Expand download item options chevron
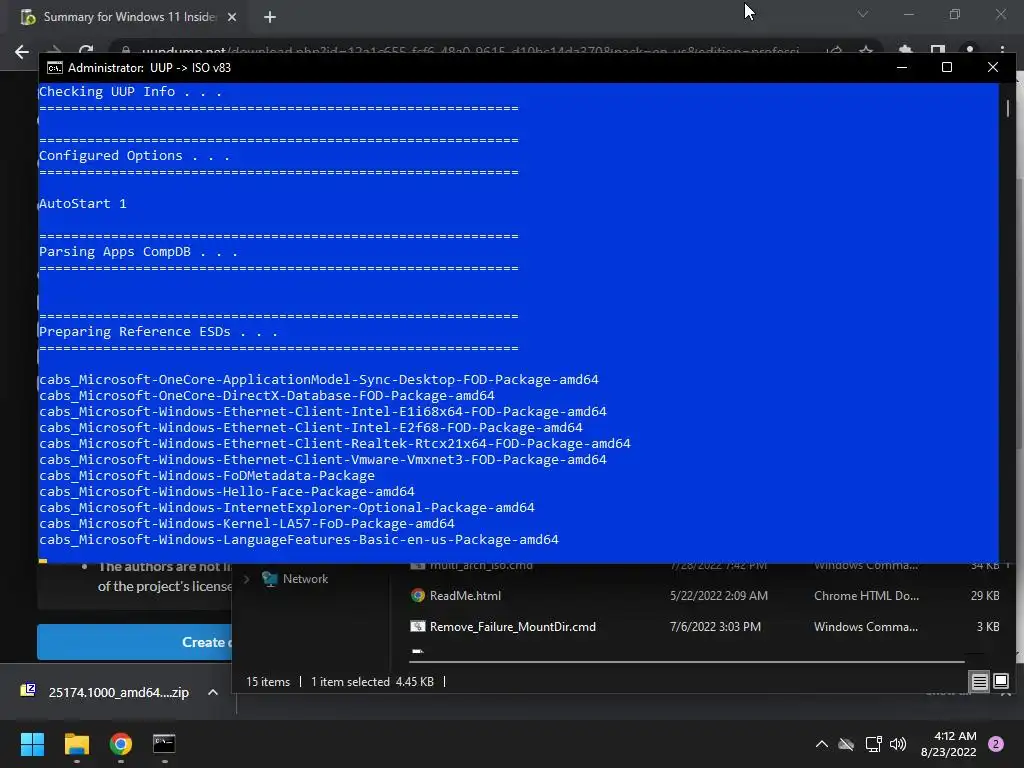 click(x=213, y=692)
